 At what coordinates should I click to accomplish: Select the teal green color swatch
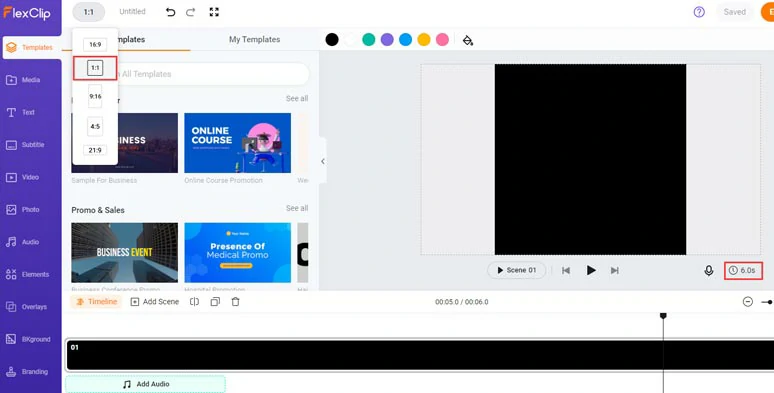pos(369,40)
